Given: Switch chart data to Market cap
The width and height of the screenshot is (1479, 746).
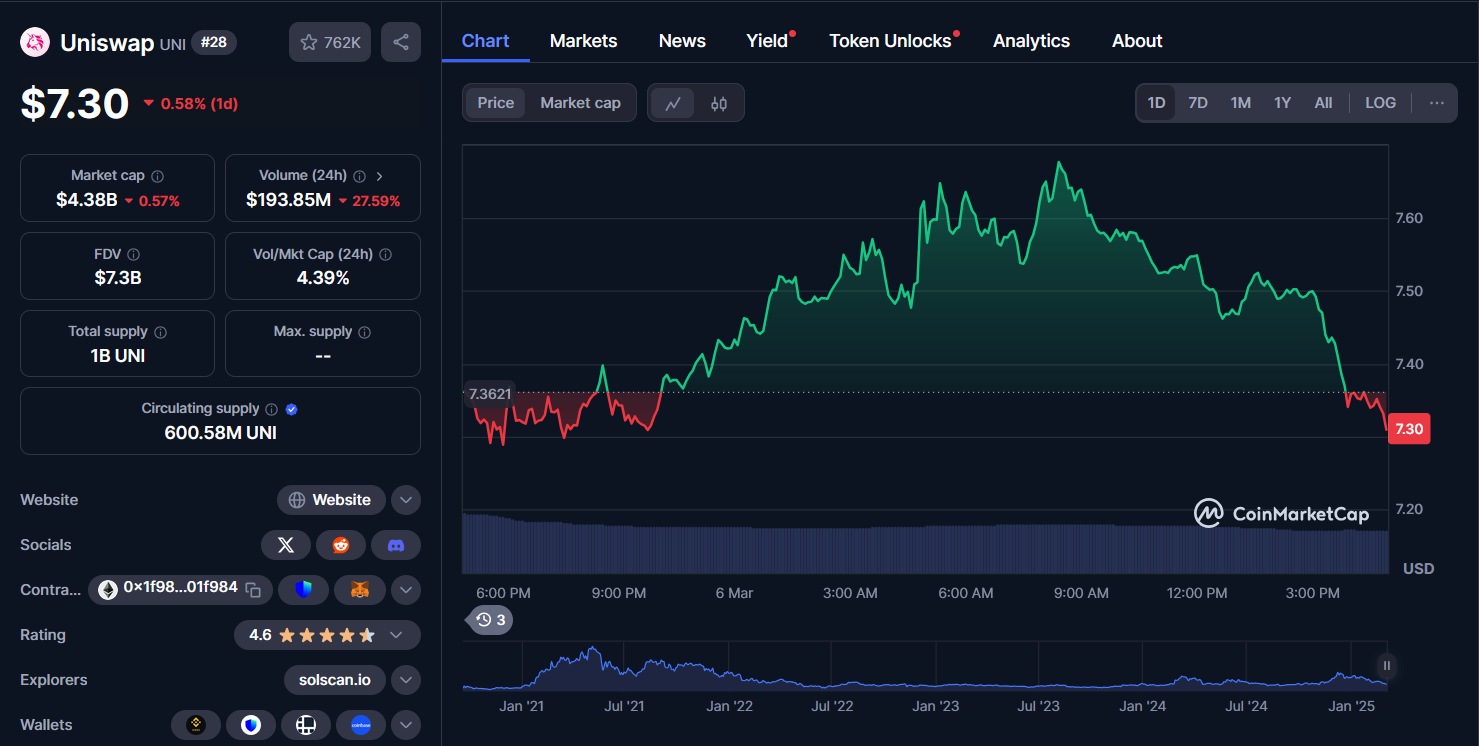Looking at the screenshot, I should pyautogui.click(x=580, y=103).
